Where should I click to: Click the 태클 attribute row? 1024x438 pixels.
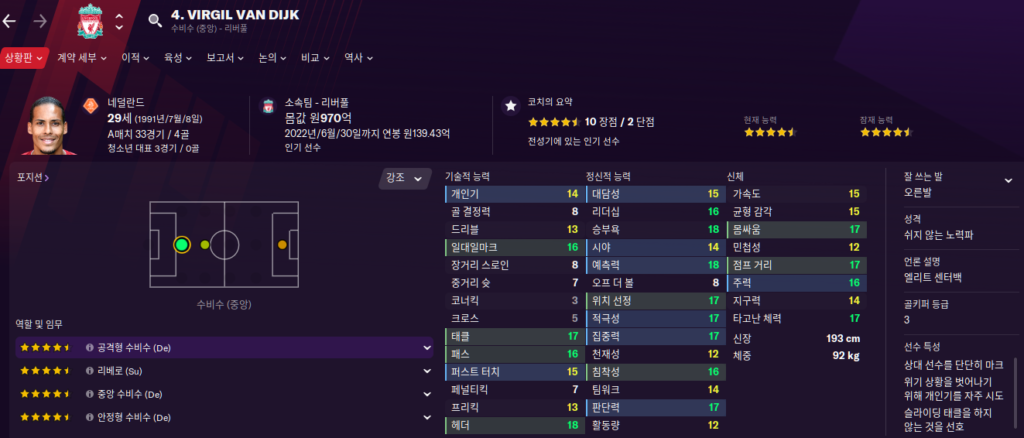coord(513,337)
